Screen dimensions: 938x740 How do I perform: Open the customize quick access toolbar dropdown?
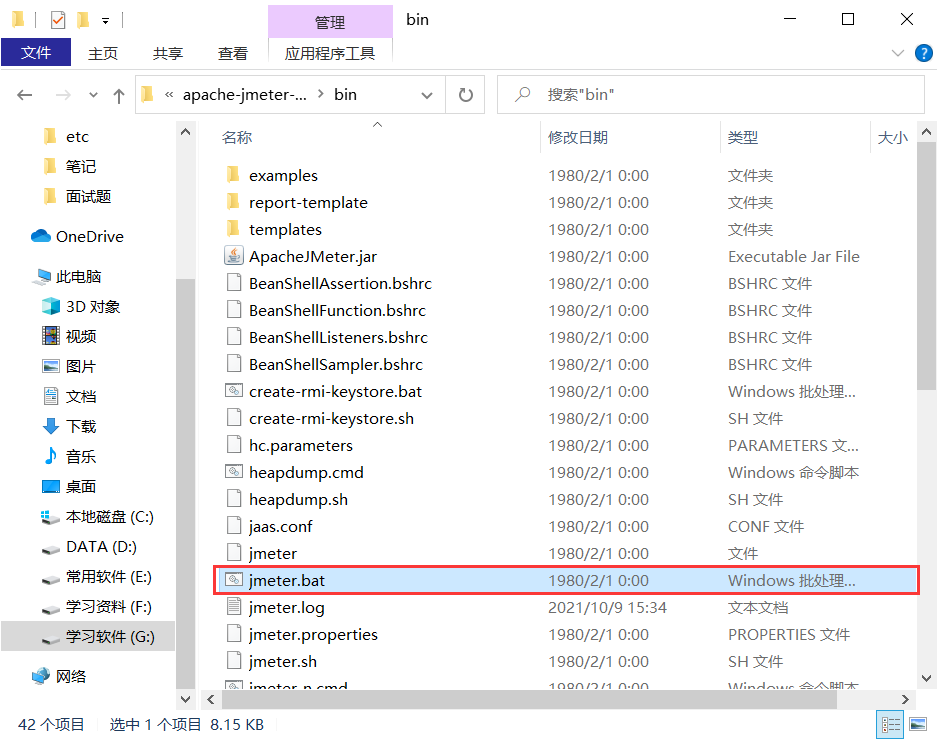pyautogui.click(x=105, y=21)
